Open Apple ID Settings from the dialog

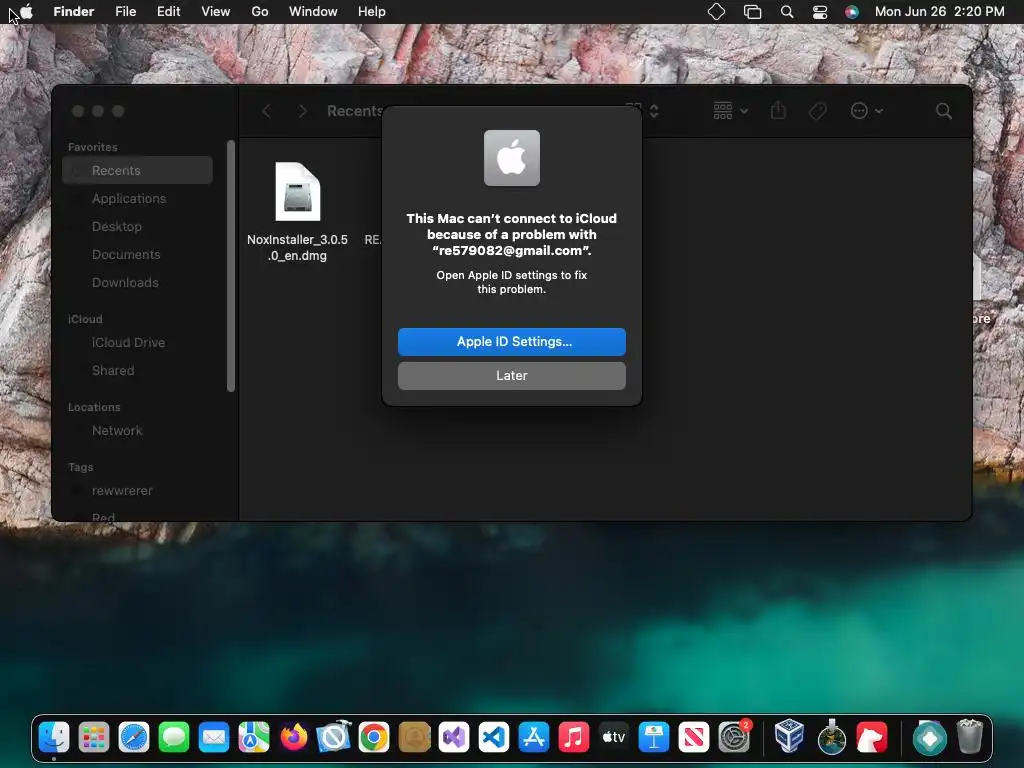(x=511, y=342)
